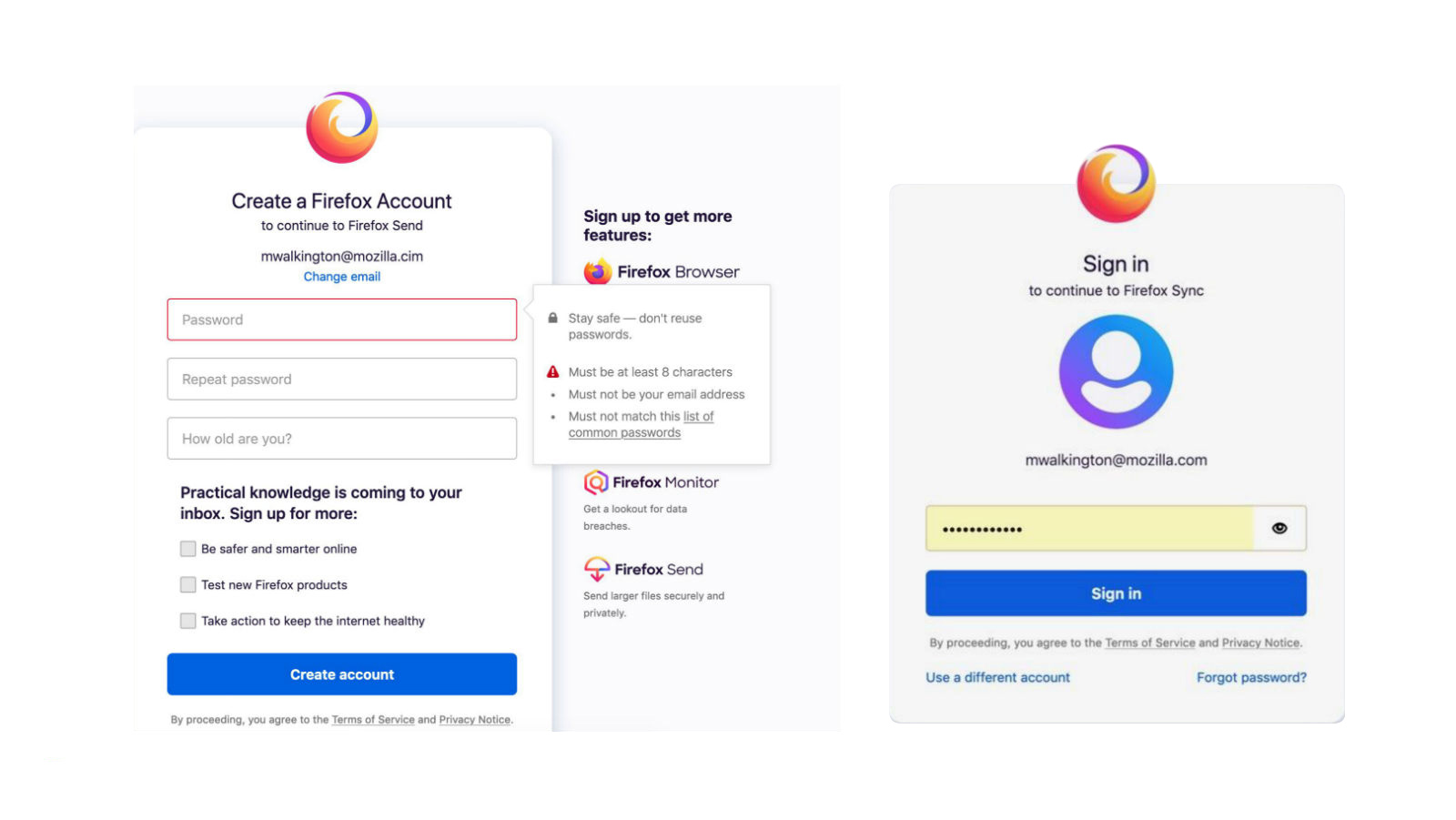
Task: Open the Forgot password link
Action: click(1251, 677)
